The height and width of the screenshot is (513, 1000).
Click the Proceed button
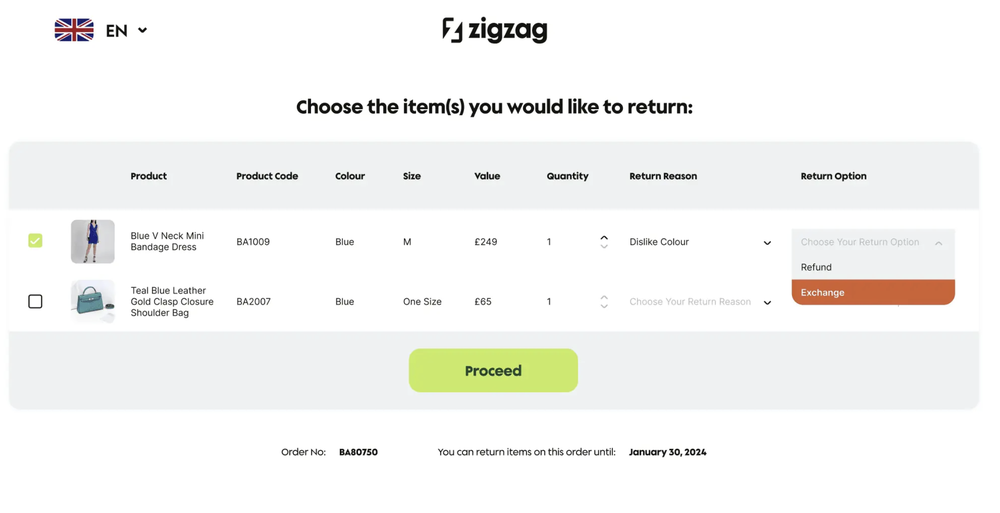tap(493, 370)
